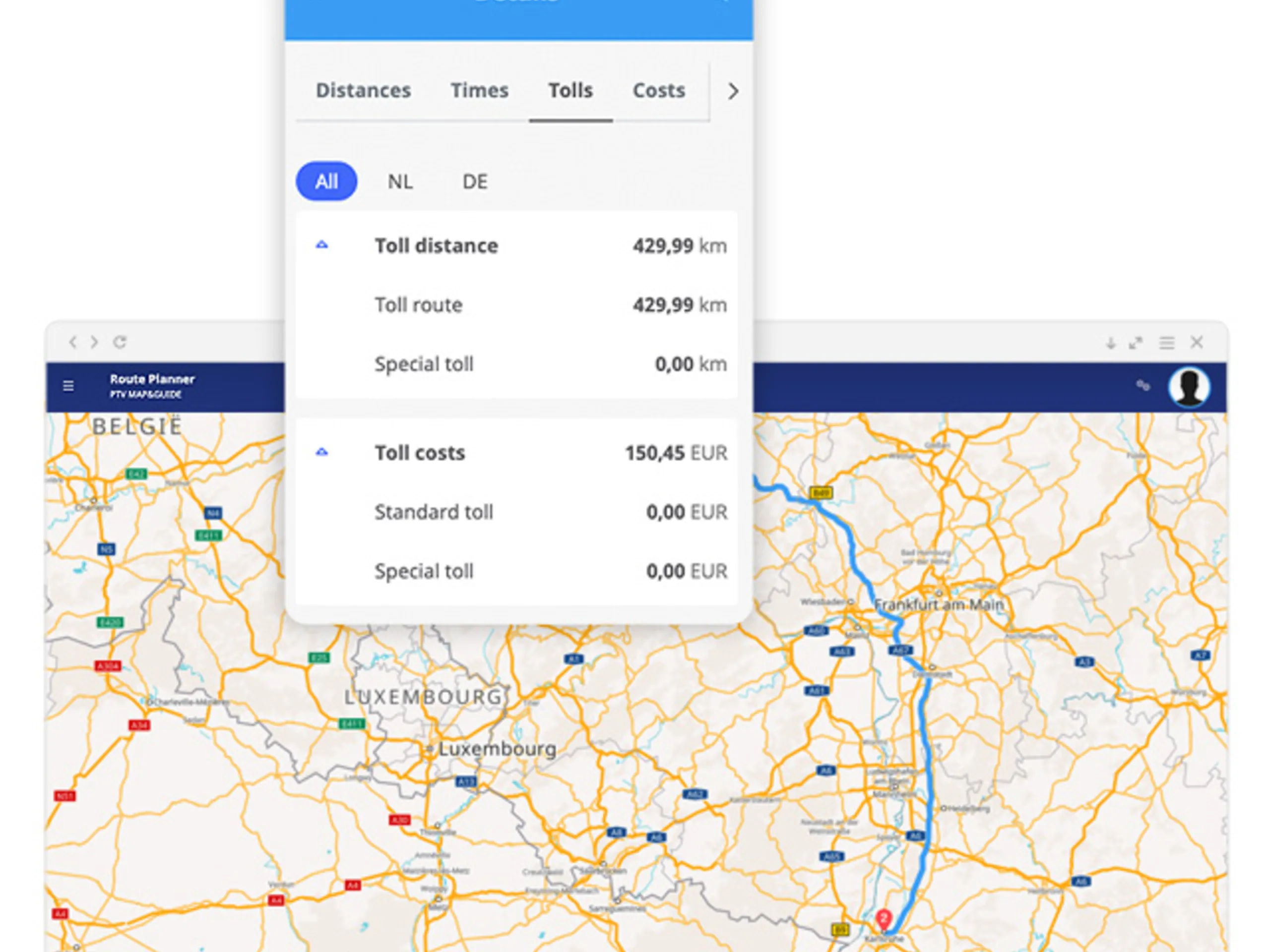Open browser window menu lines icon
Viewport: 1270px width, 952px height.
(x=1166, y=343)
